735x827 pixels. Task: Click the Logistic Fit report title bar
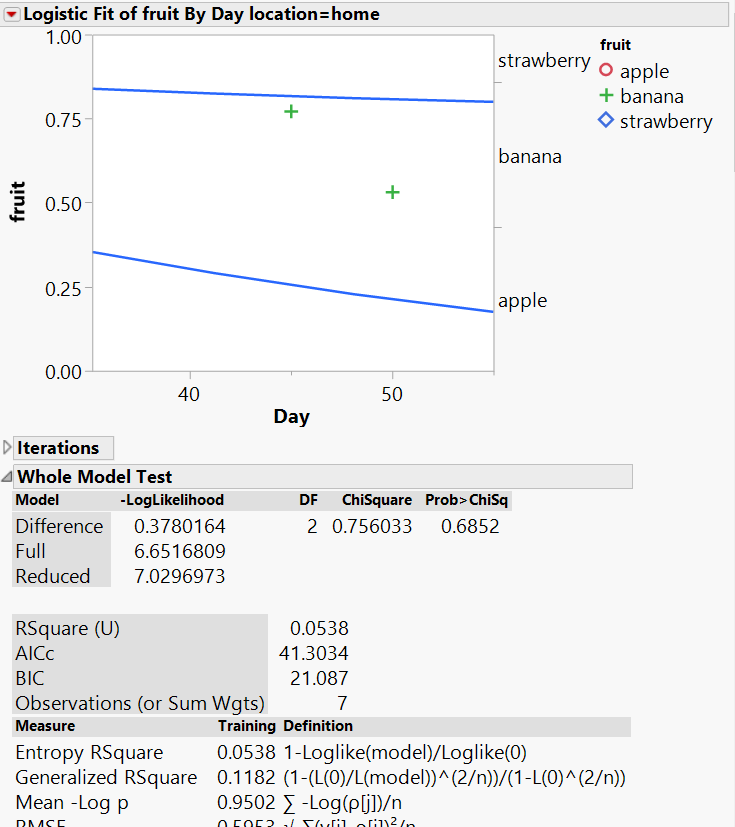click(200, 14)
